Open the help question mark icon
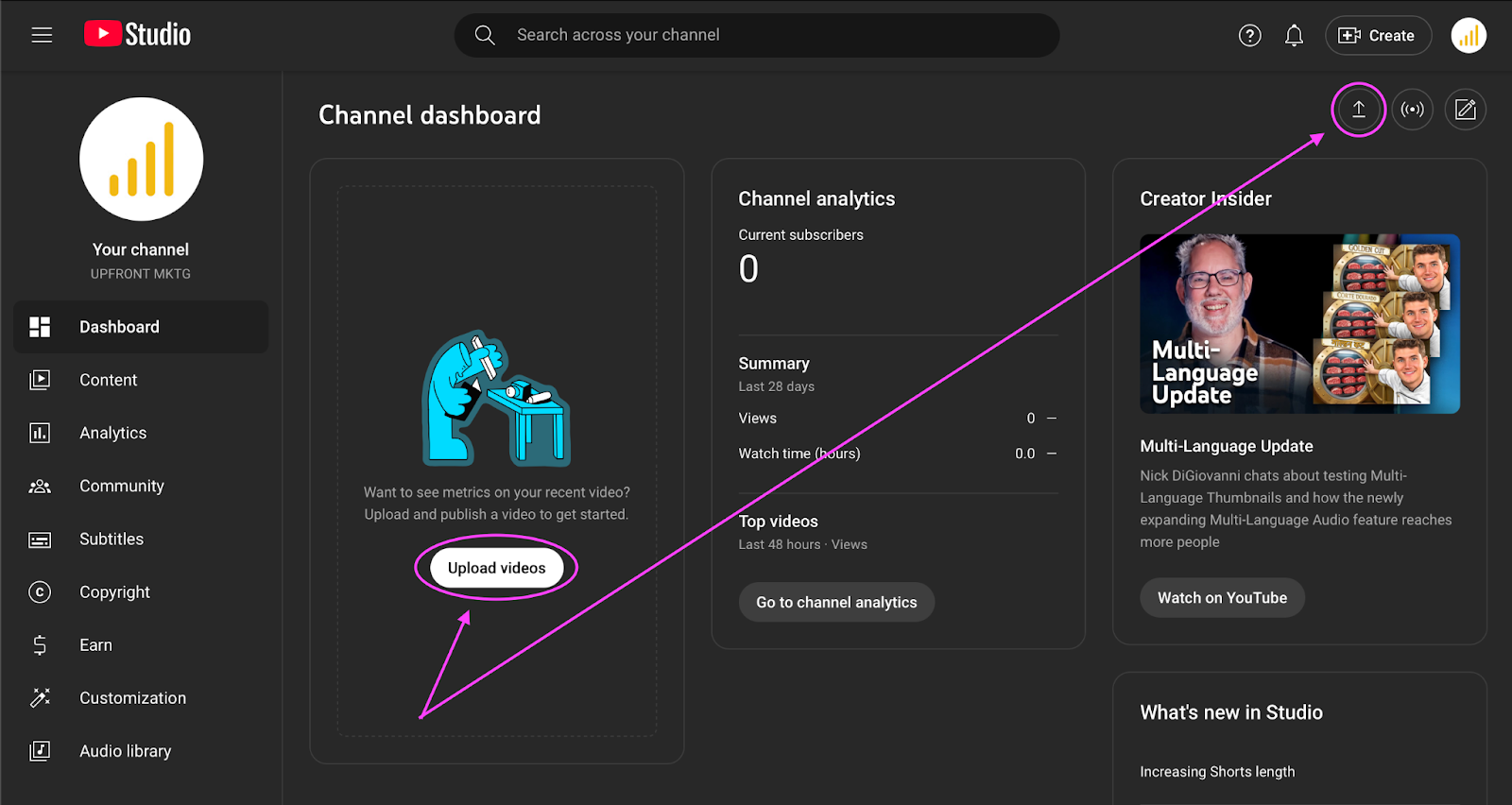Viewport: 1512px width, 805px height. pos(1249,36)
